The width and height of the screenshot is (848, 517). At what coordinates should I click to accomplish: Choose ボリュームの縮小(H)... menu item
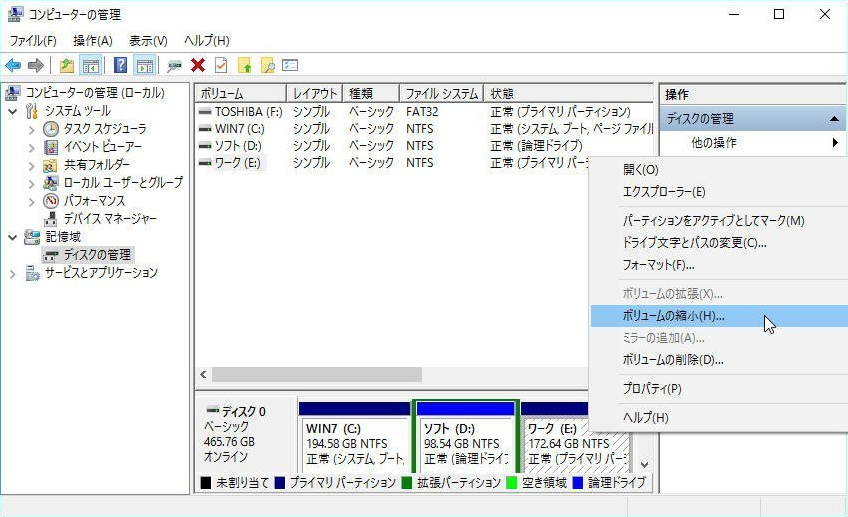pyautogui.click(x=718, y=316)
